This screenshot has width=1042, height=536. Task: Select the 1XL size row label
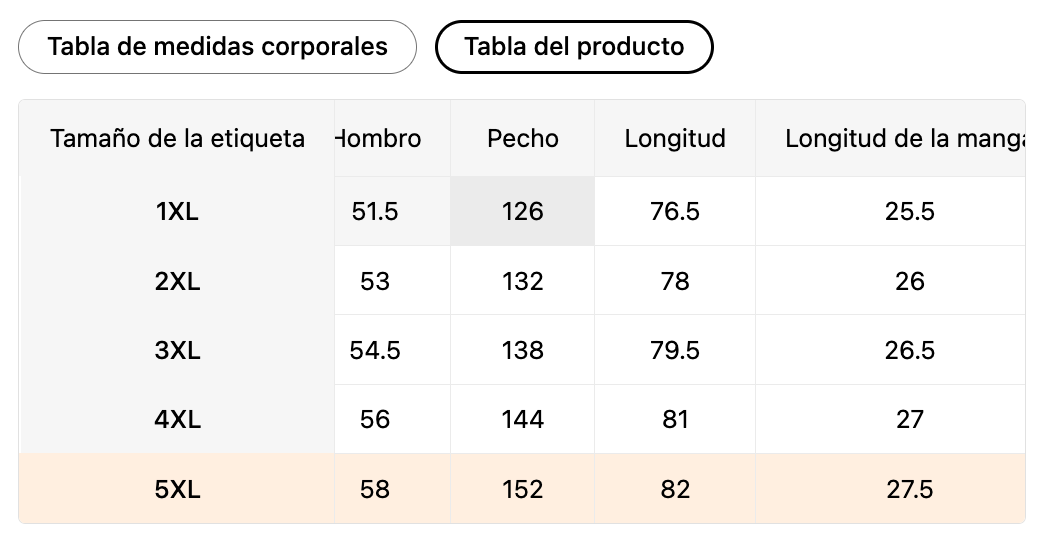[177, 212]
